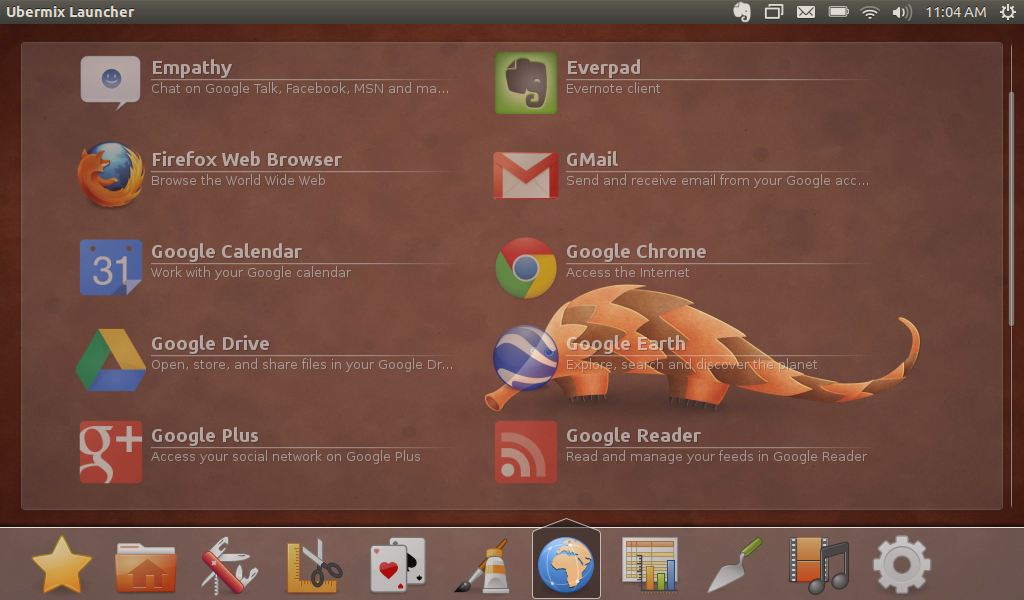
Task: Click the GMail title text
Action: click(x=592, y=159)
